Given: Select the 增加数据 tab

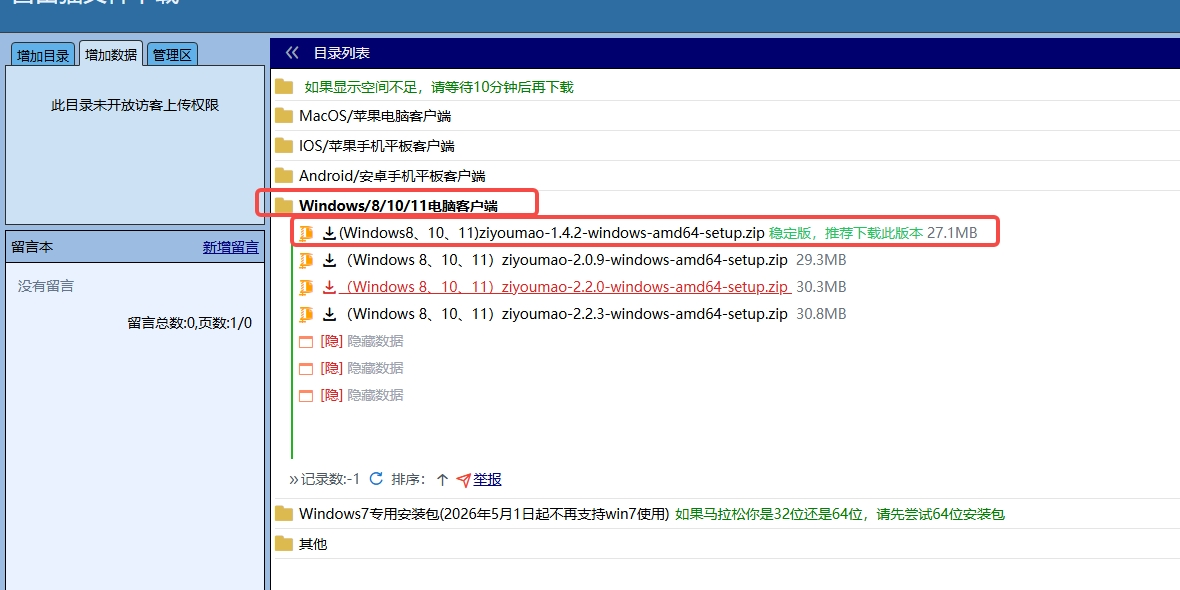Looking at the screenshot, I should [x=111, y=55].
